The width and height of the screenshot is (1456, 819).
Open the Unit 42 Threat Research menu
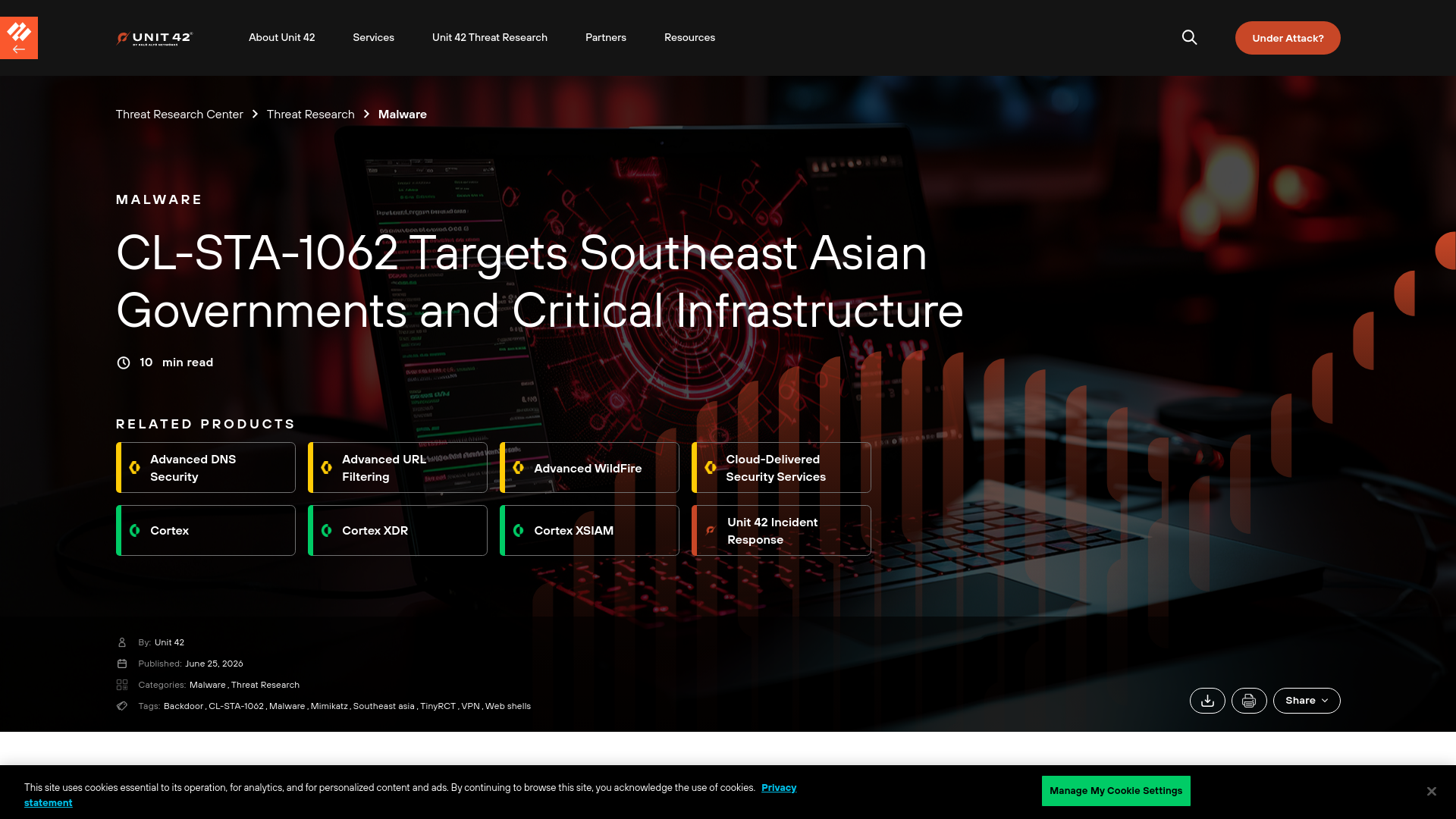[490, 37]
